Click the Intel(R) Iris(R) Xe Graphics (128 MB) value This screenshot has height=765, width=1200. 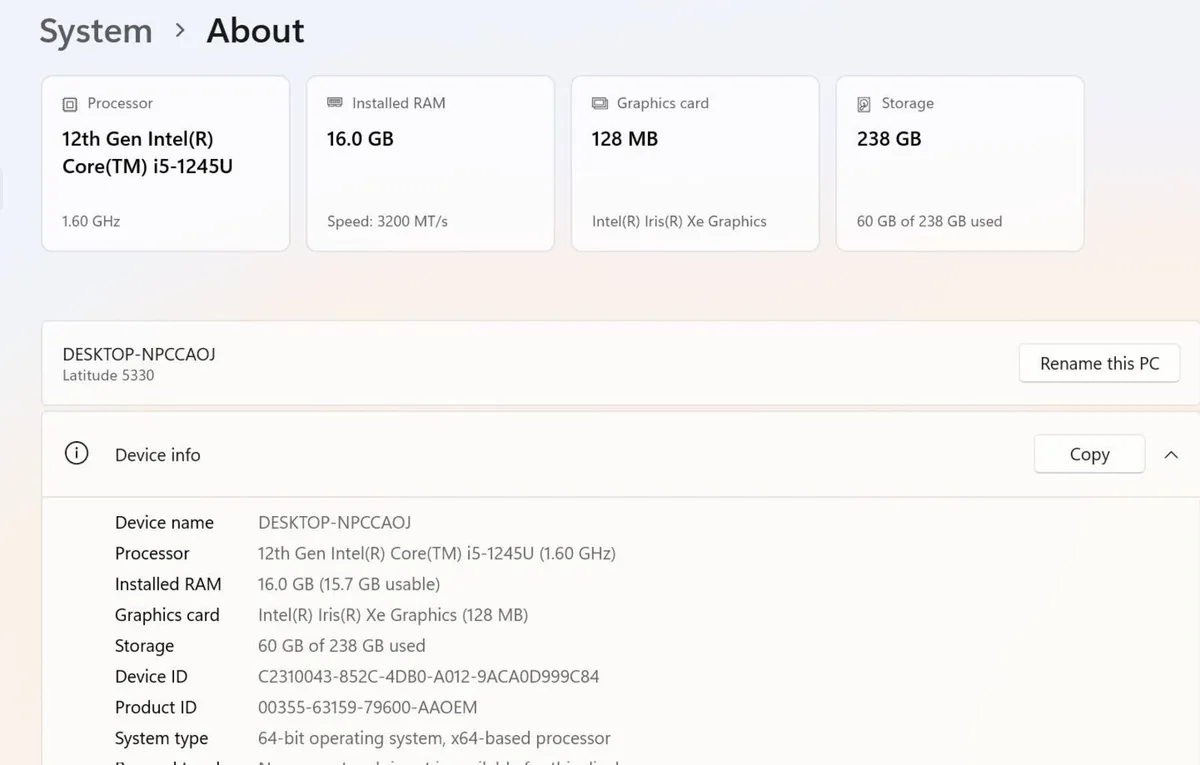tap(393, 615)
